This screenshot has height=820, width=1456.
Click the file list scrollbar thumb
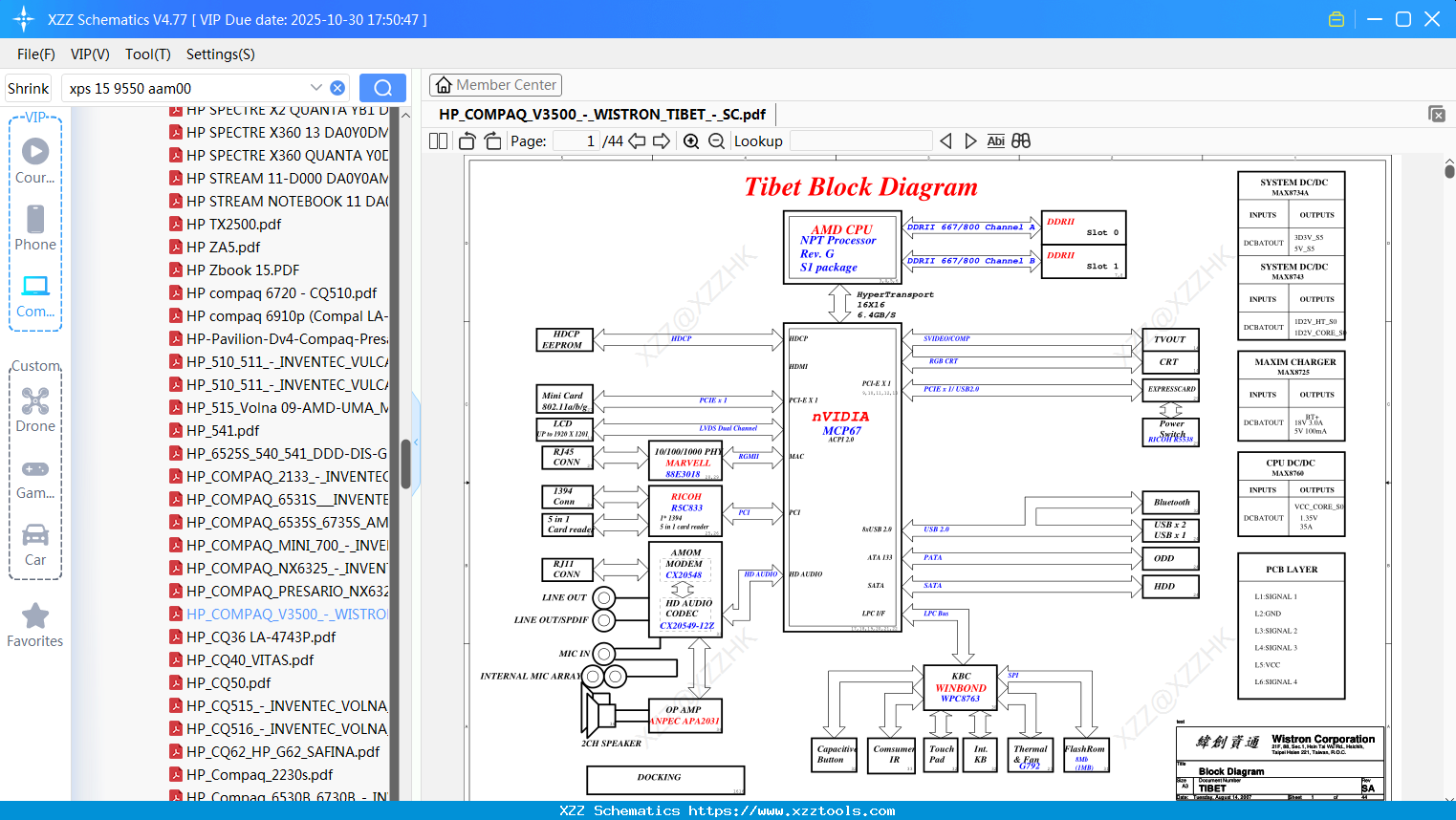click(405, 464)
